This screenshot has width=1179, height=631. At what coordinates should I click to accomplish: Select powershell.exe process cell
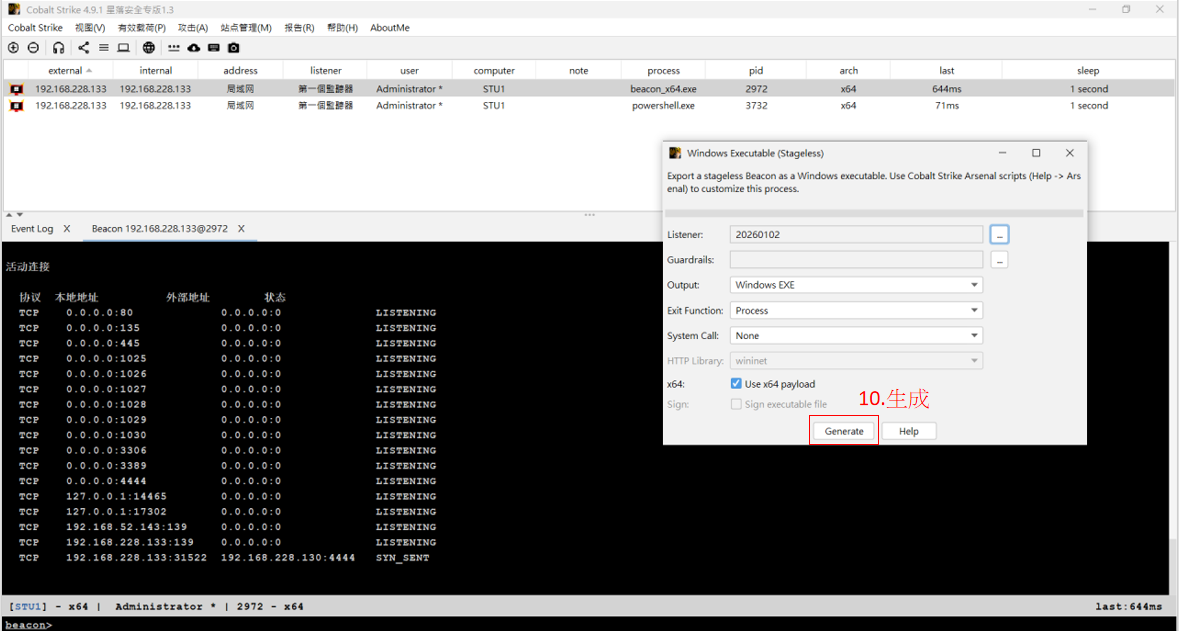tap(664, 106)
